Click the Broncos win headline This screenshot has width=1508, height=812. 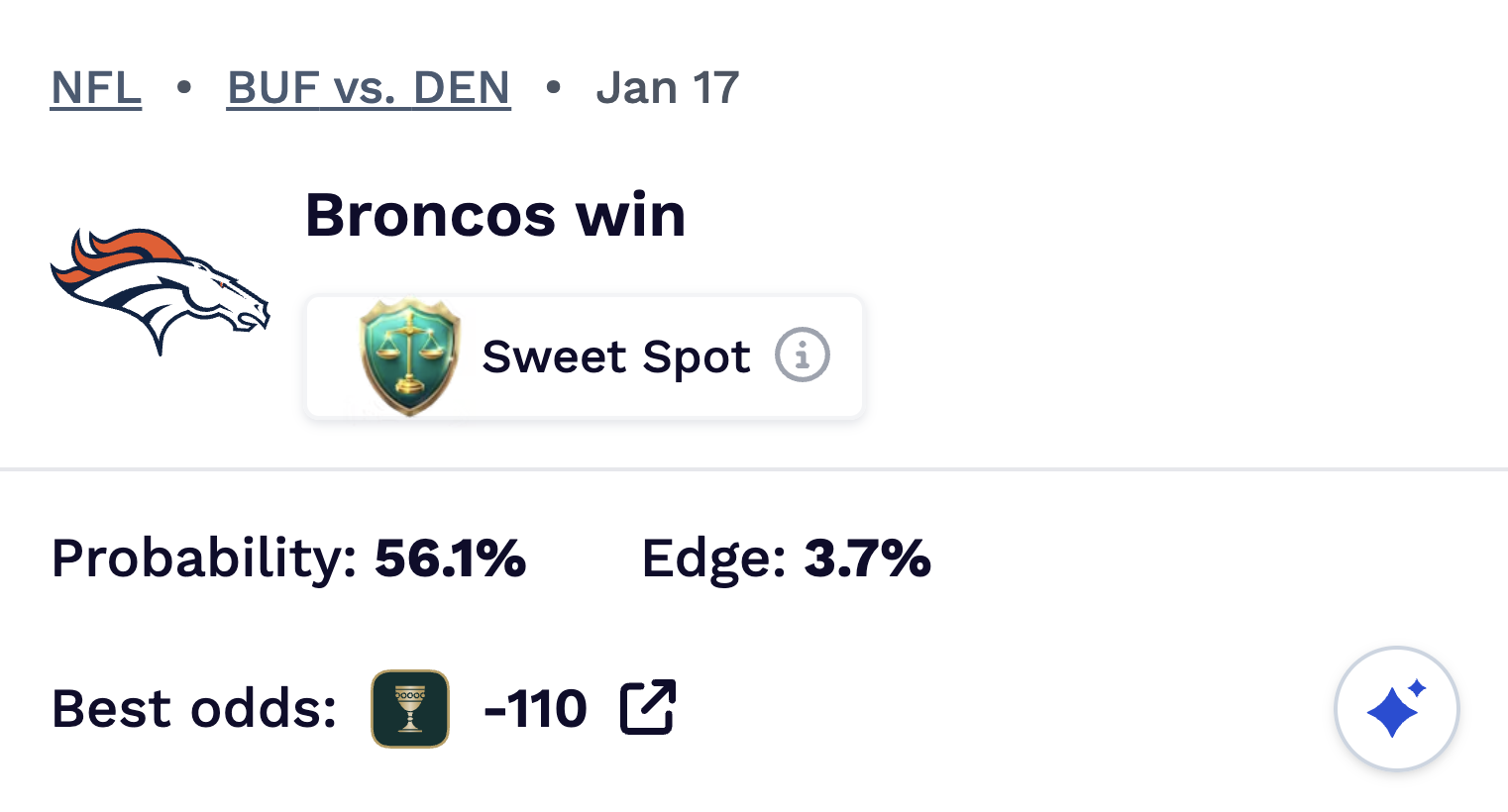pyautogui.click(x=493, y=215)
